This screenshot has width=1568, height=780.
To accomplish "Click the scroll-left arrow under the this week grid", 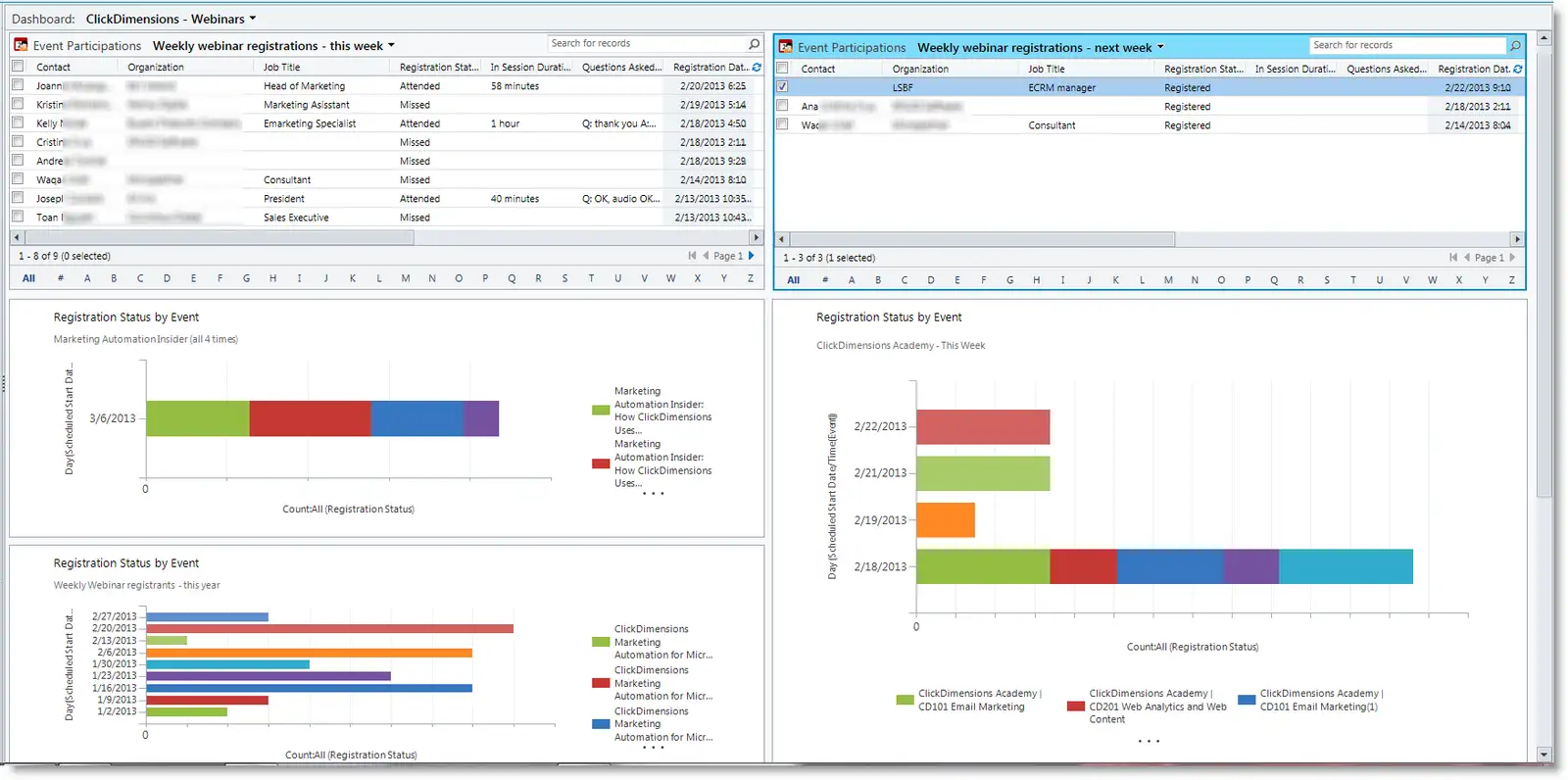I will (x=17, y=237).
